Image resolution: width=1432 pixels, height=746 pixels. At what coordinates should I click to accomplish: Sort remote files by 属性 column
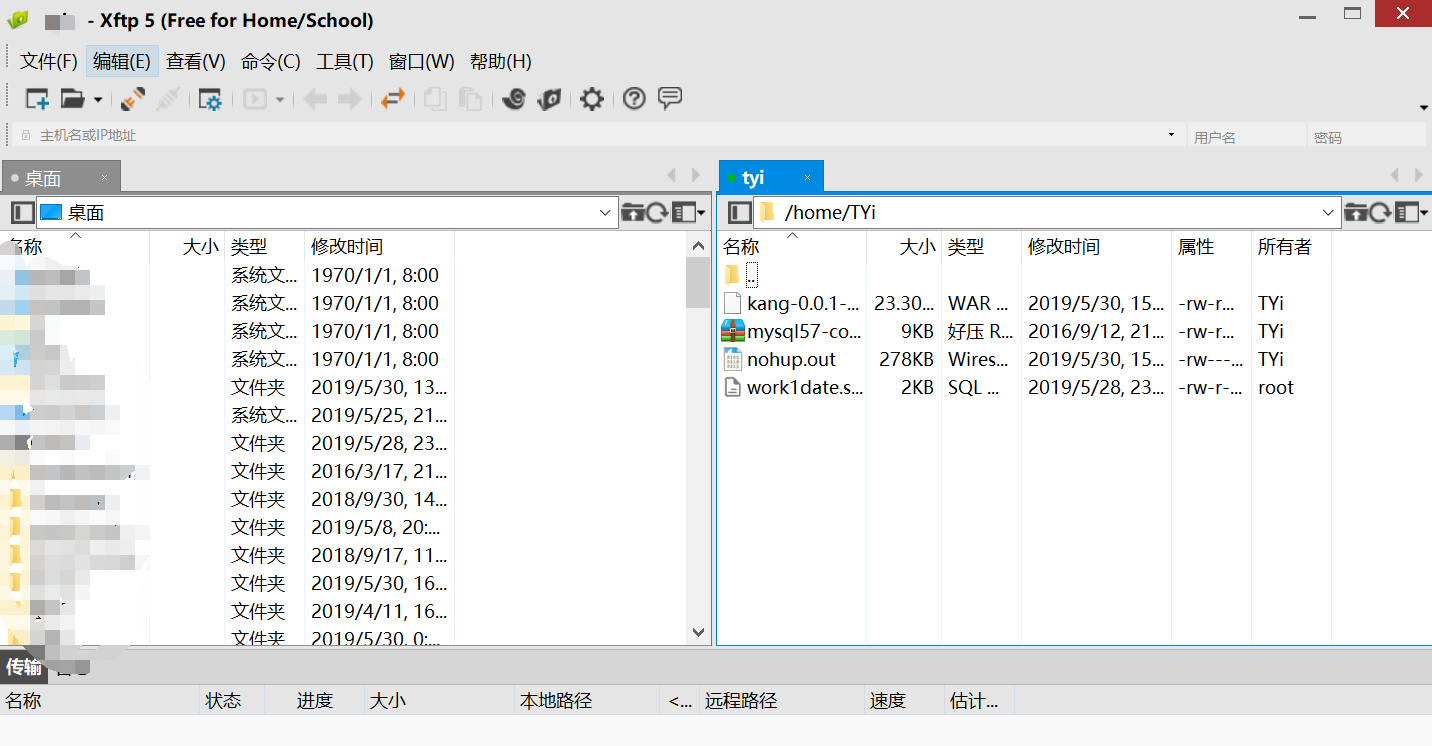tap(1211, 246)
